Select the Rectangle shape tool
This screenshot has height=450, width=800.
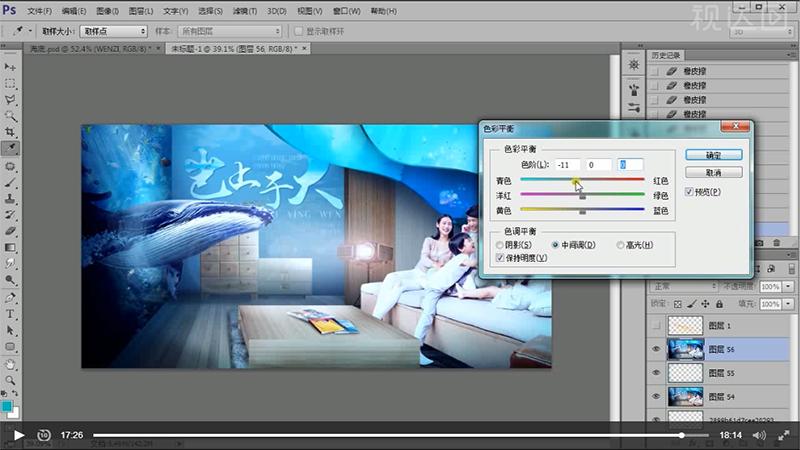10,347
